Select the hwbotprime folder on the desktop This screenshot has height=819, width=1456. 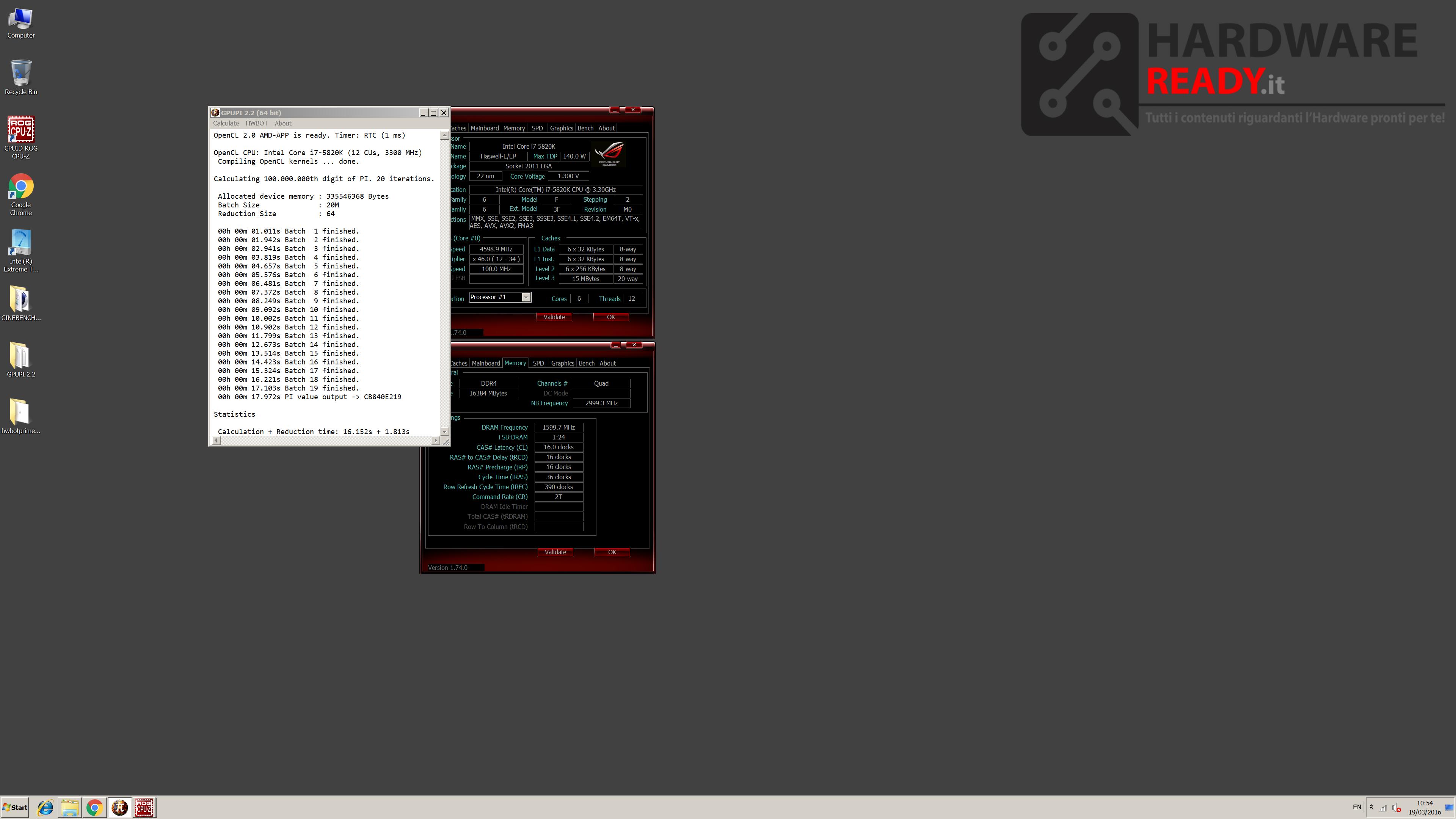tap(21, 417)
